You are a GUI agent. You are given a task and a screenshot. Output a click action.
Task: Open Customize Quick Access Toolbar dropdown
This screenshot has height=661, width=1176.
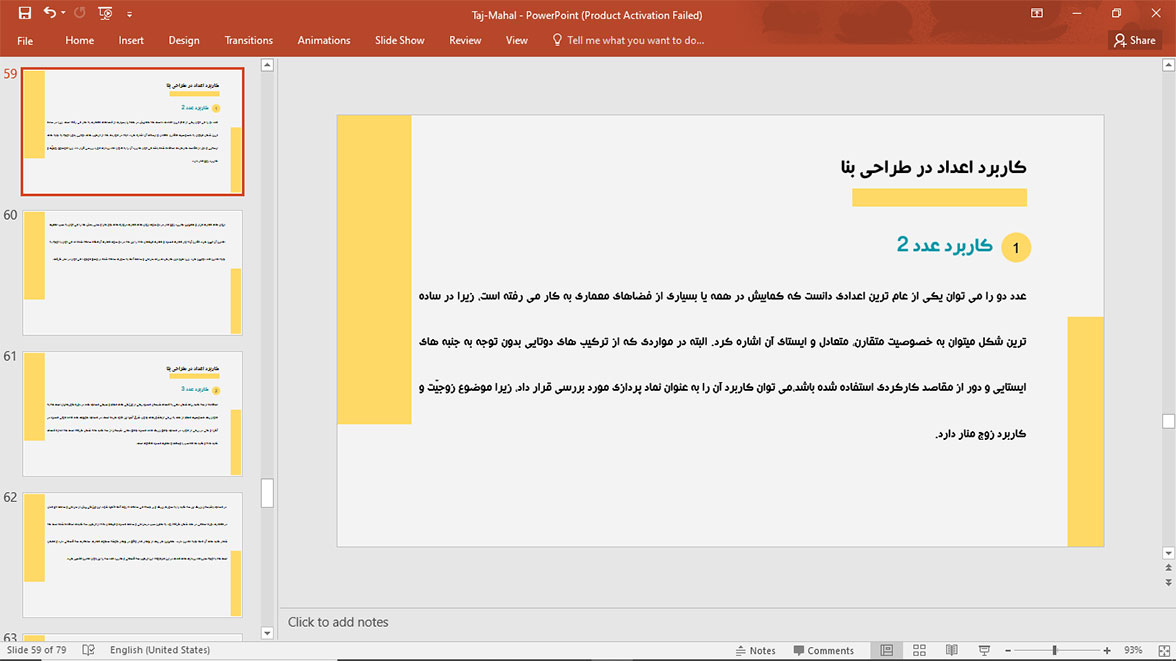(129, 15)
